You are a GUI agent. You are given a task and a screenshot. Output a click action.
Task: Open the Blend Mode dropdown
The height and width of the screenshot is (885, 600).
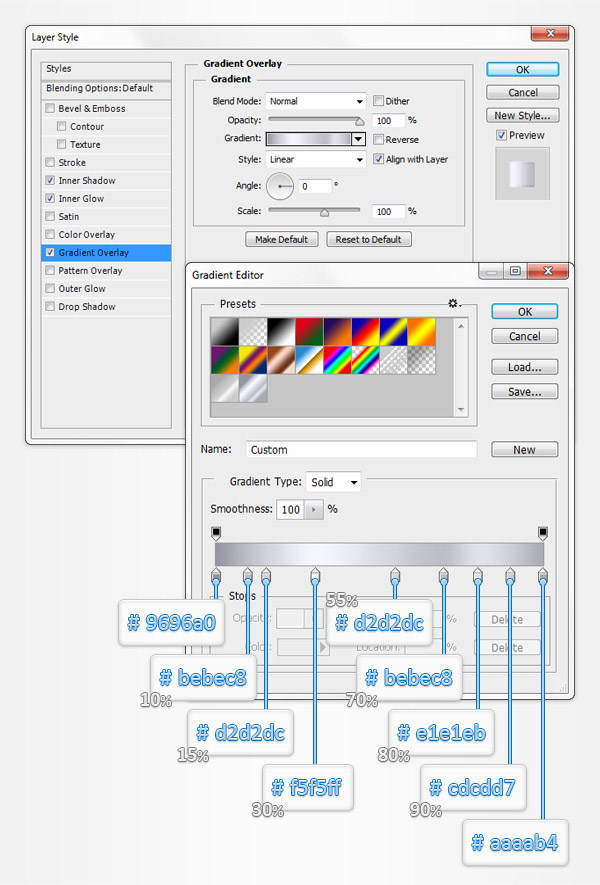[315, 101]
